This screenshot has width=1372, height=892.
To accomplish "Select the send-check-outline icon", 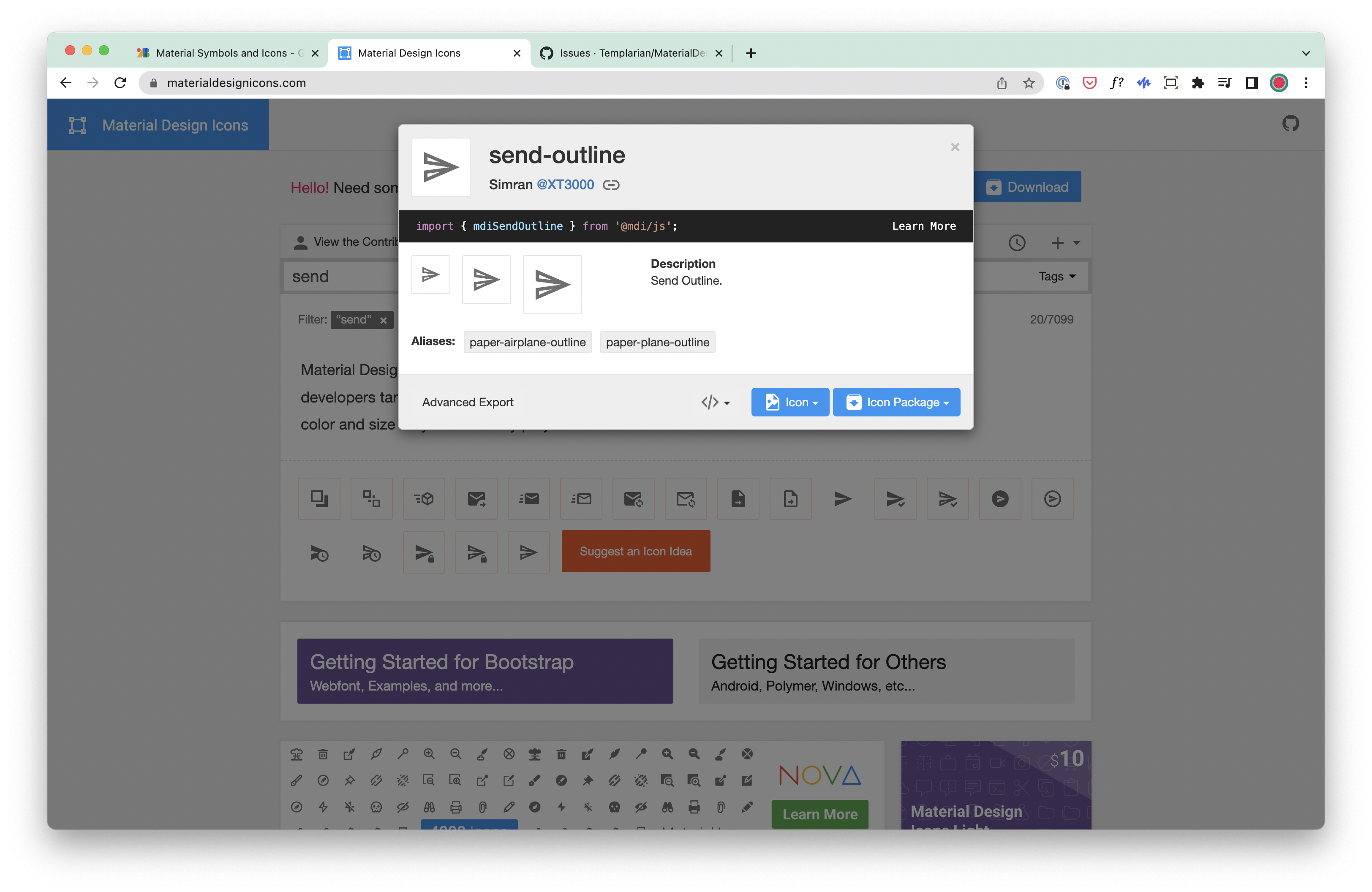I will pos(948,498).
